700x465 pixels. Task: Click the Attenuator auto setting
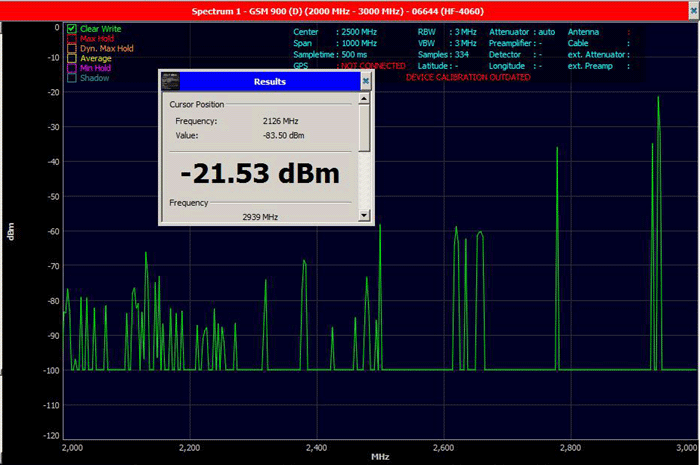pos(522,32)
